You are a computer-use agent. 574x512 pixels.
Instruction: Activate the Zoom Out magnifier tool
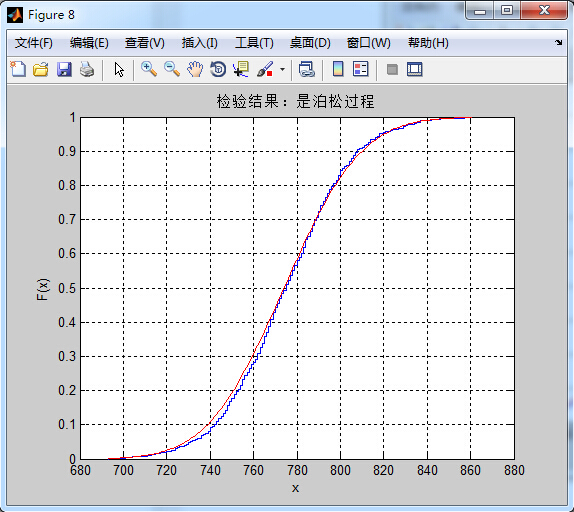click(x=172, y=69)
